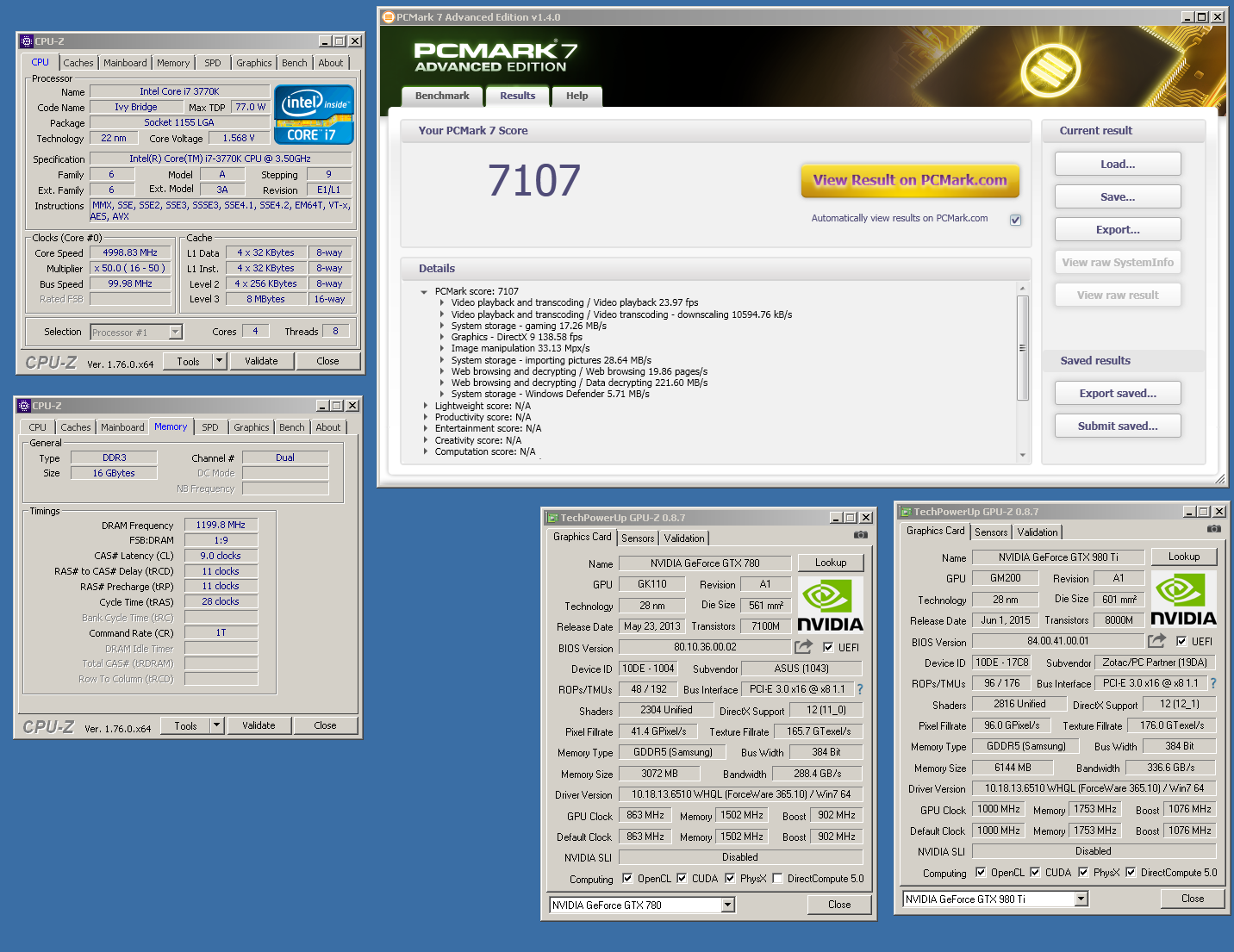
Task: Toggle UEFI checkbox in GTX 980 Ti GPU-Z
Action: (x=1181, y=641)
